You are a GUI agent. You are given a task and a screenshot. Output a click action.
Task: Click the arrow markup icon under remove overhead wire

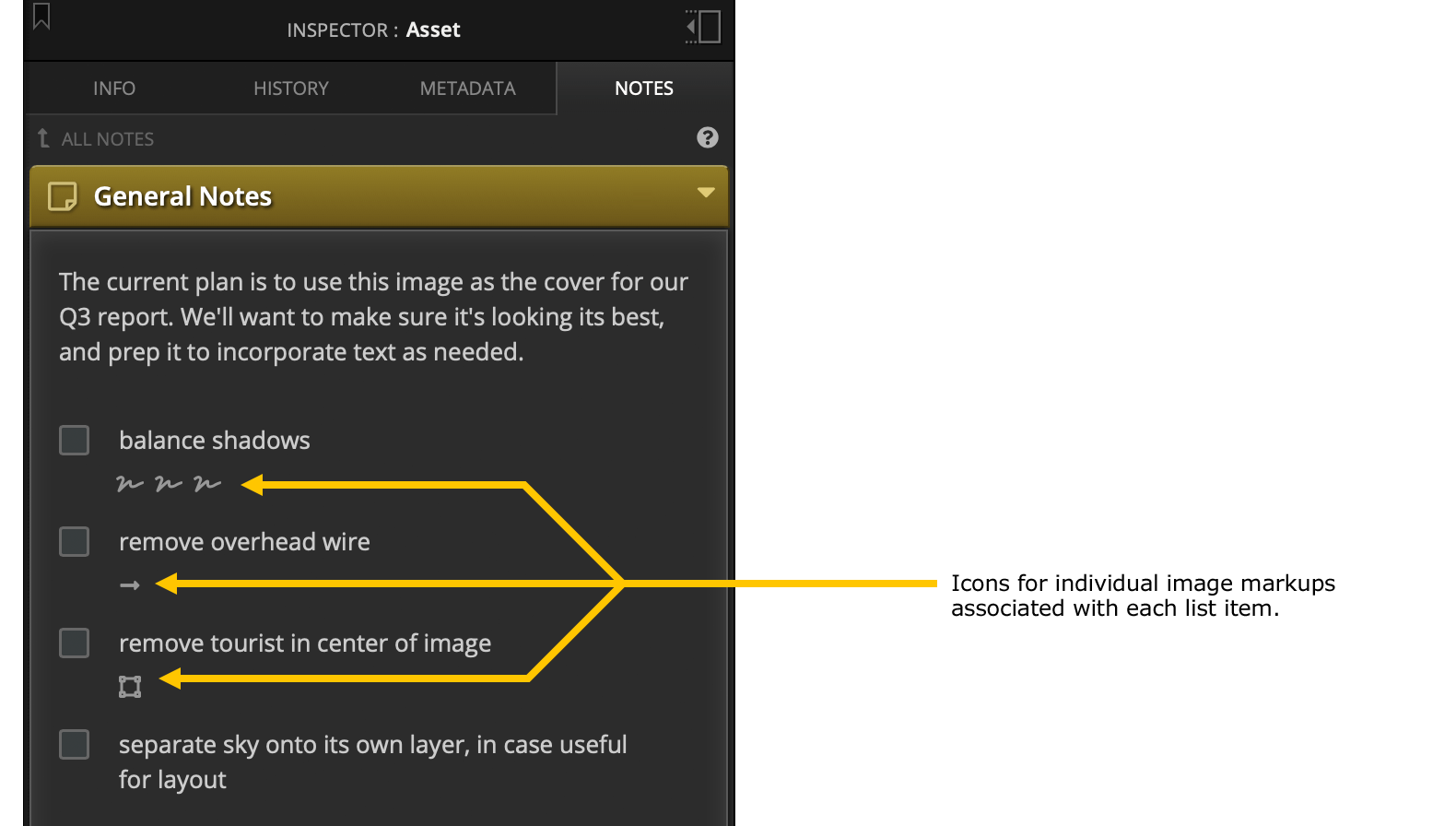tap(130, 585)
